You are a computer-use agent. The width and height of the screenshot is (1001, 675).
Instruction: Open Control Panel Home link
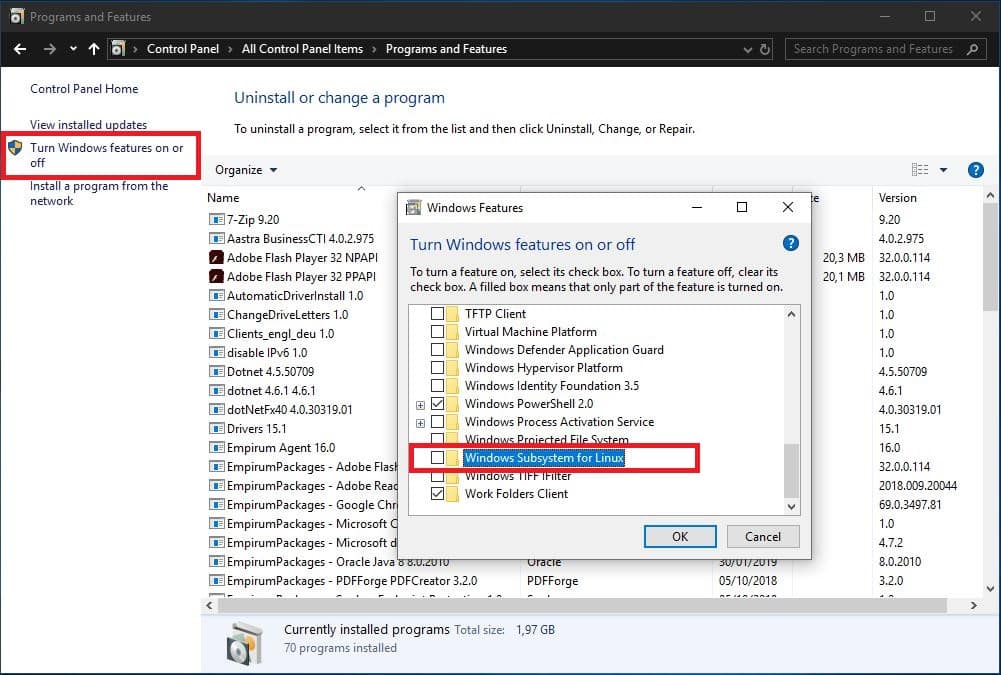[84, 89]
